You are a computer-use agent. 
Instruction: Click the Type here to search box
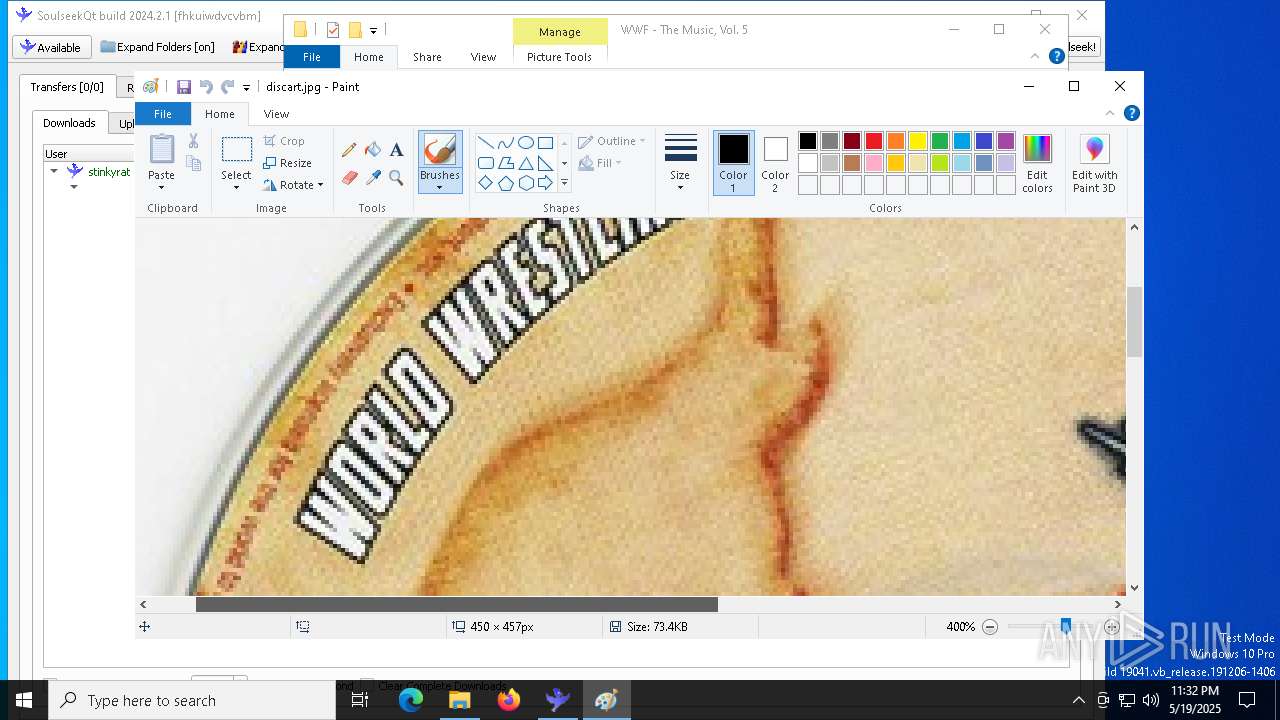tap(192, 700)
